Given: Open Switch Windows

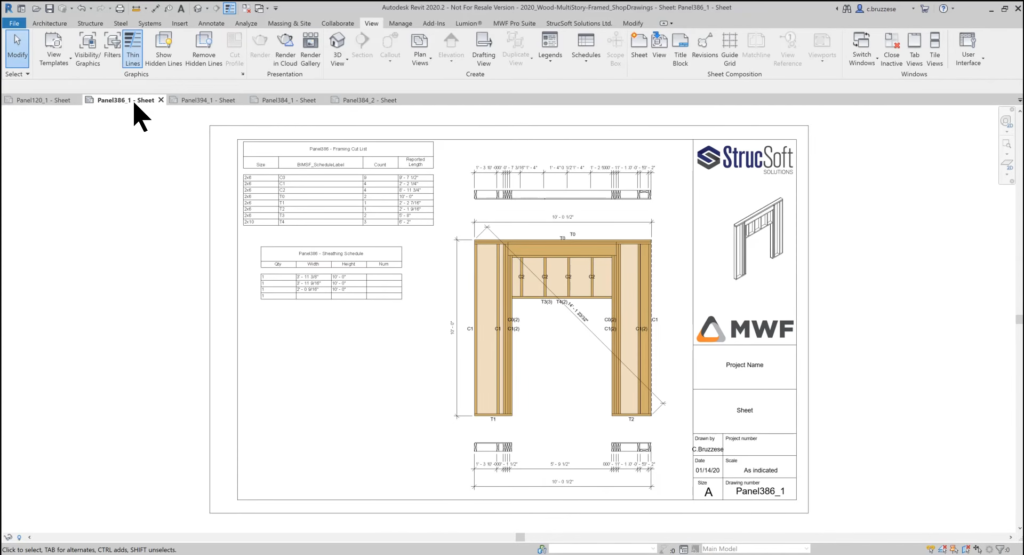Looking at the screenshot, I should pyautogui.click(x=861, y=49).
